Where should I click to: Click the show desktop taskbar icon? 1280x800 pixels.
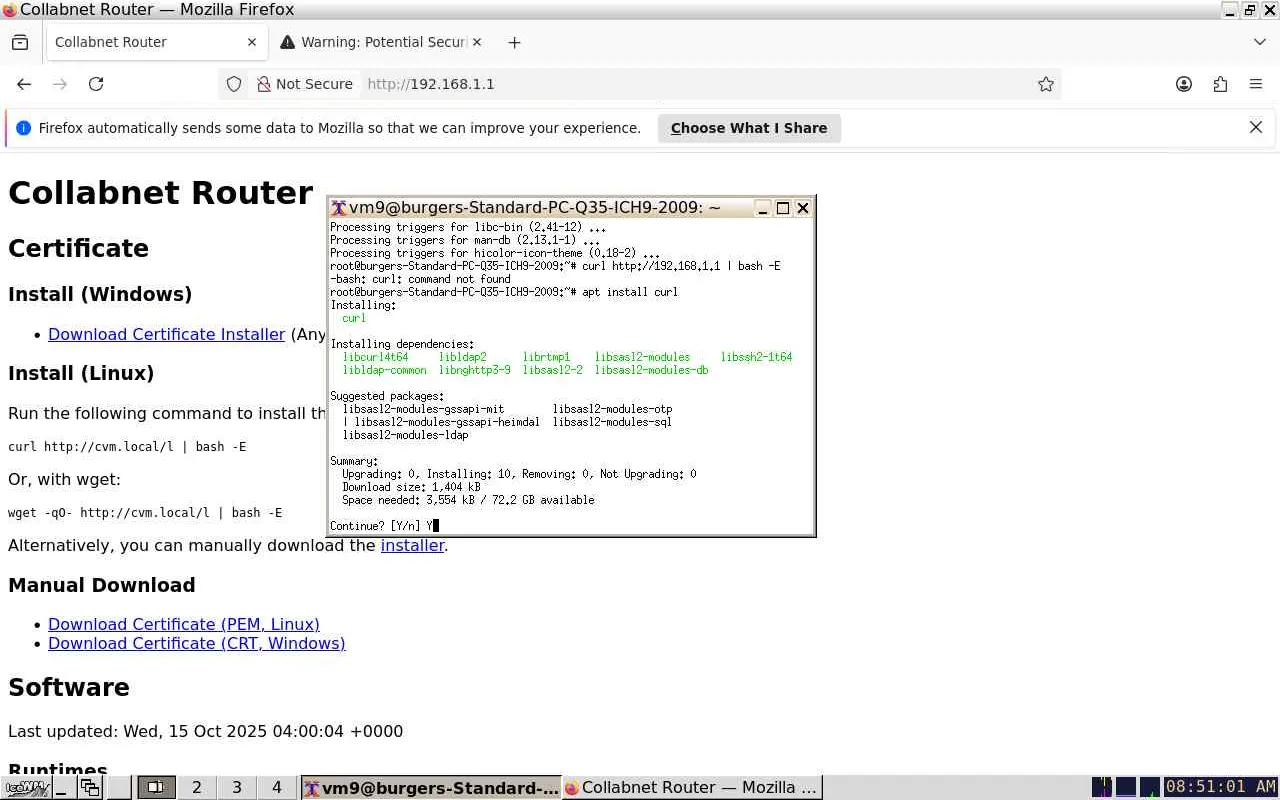(62, 788)
